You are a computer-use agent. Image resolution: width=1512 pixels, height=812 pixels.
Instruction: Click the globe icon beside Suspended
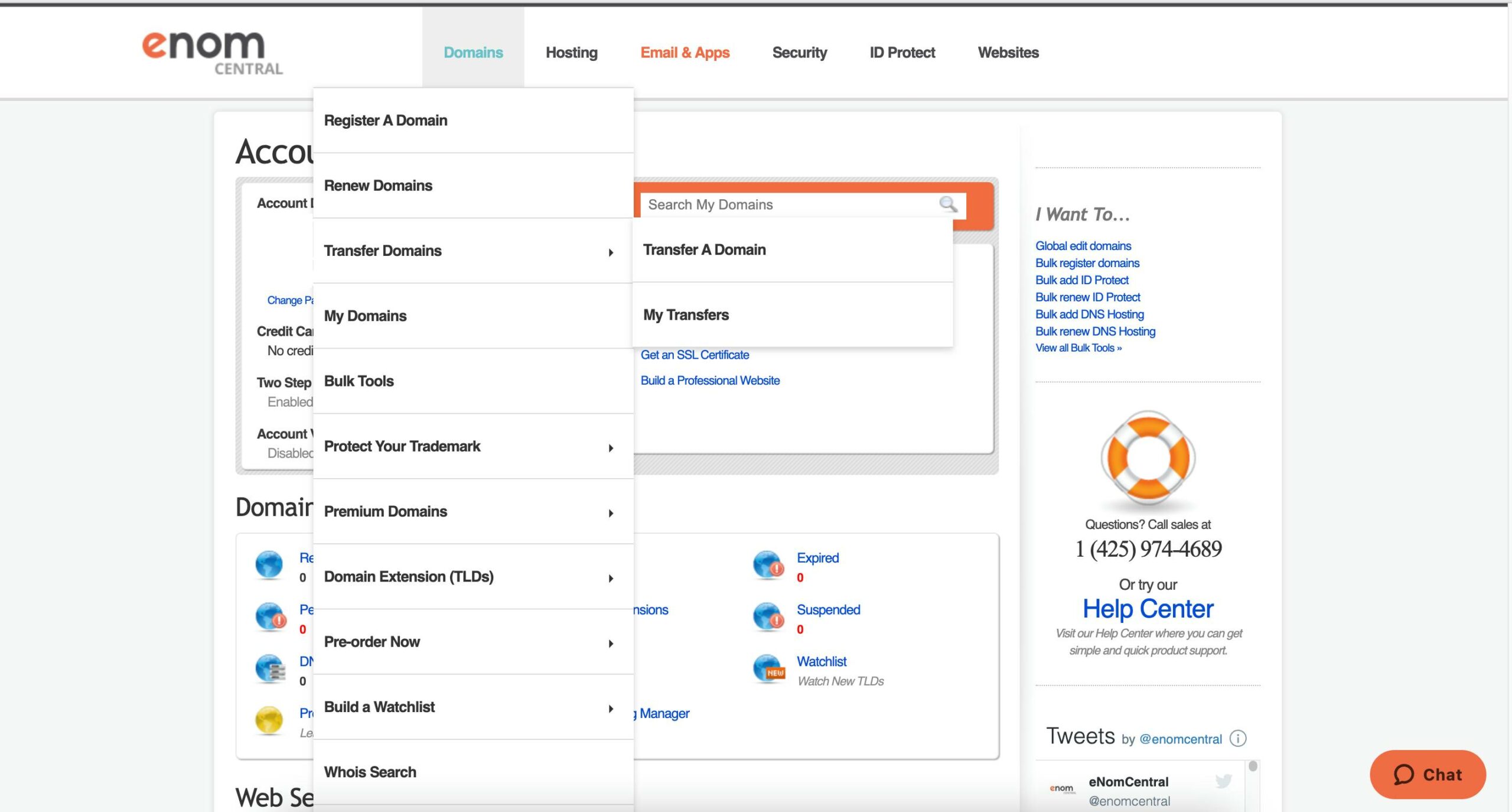point(768,616)
